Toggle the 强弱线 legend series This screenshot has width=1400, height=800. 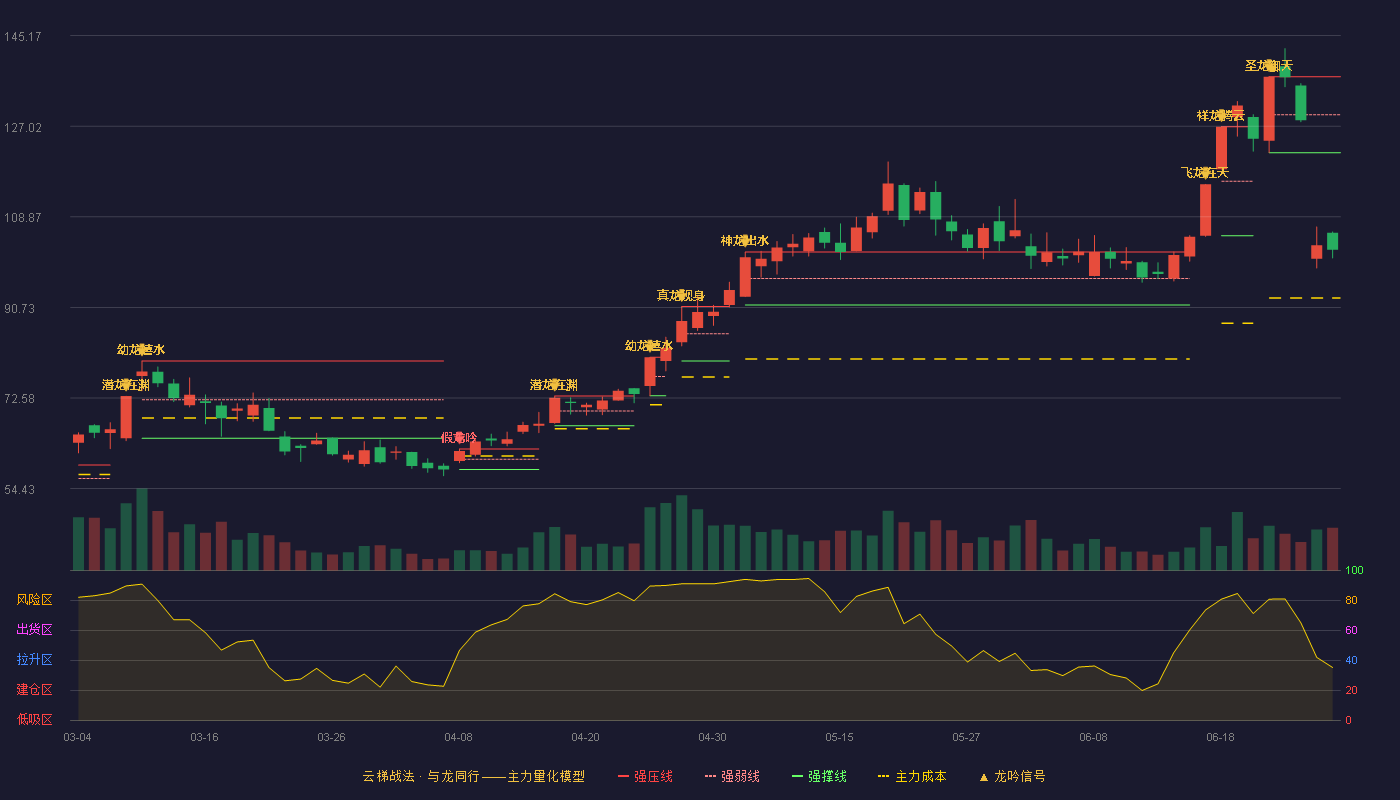point(732,776)
